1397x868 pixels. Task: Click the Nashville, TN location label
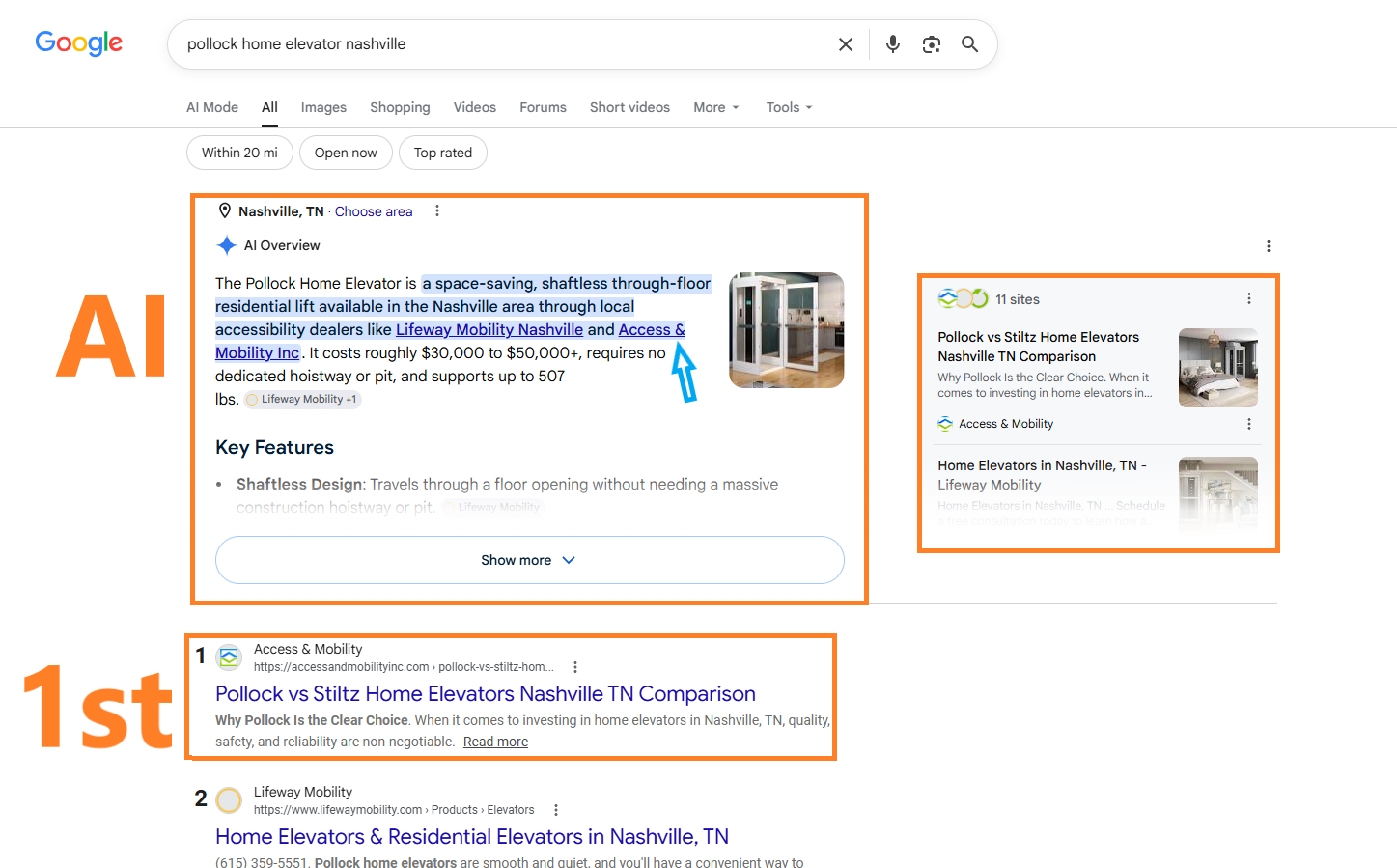(281, 211)
